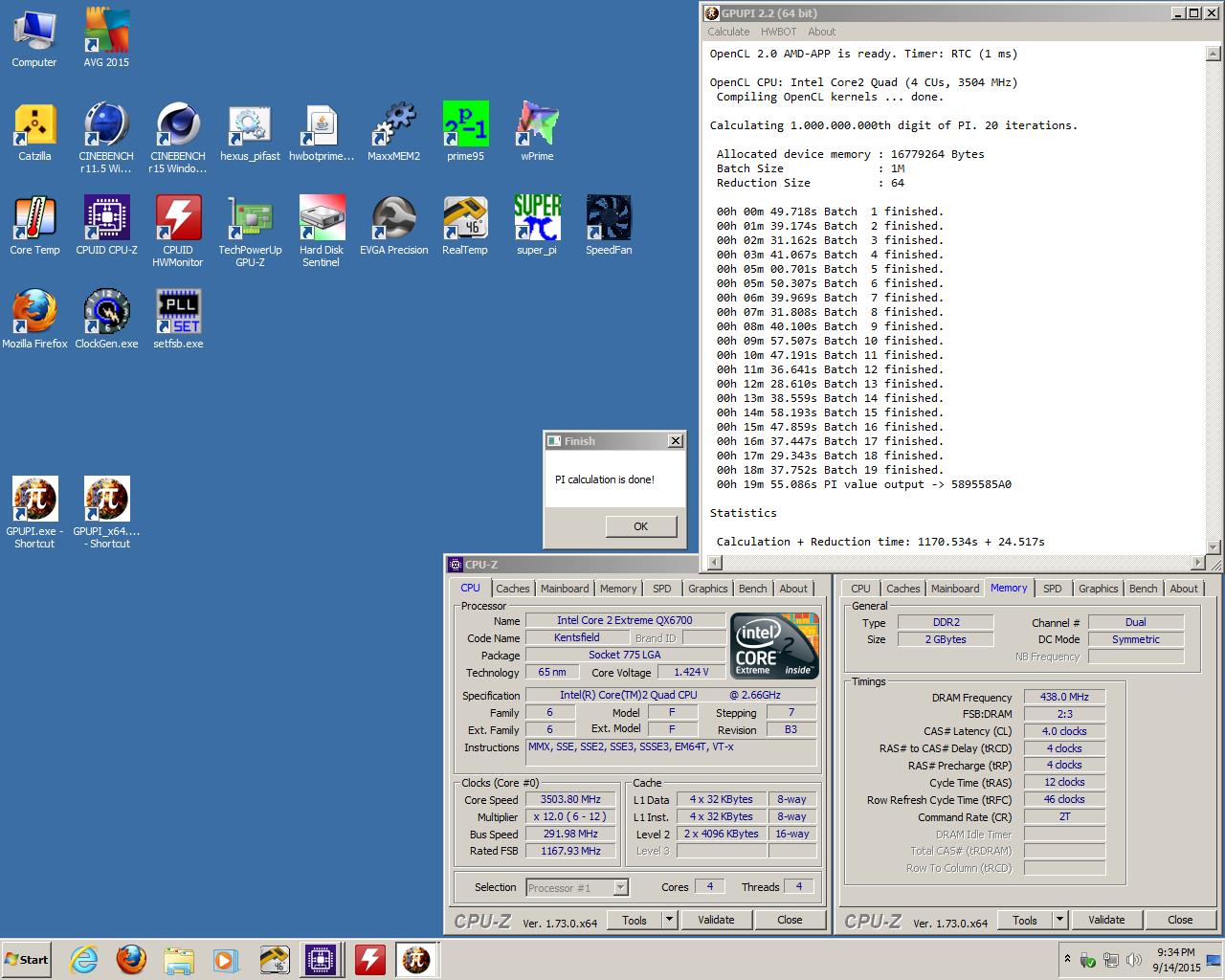Switch to Mainboard tab in left CPU-Z
Viewport: 1225px width, 980px height.
coord(565,589)
